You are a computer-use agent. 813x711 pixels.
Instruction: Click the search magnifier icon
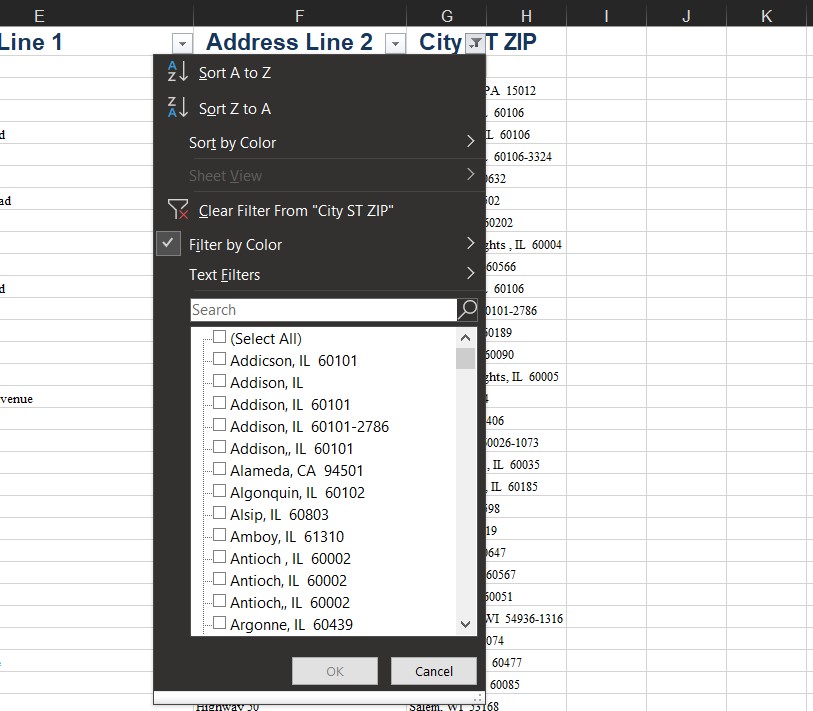(467, 310)
